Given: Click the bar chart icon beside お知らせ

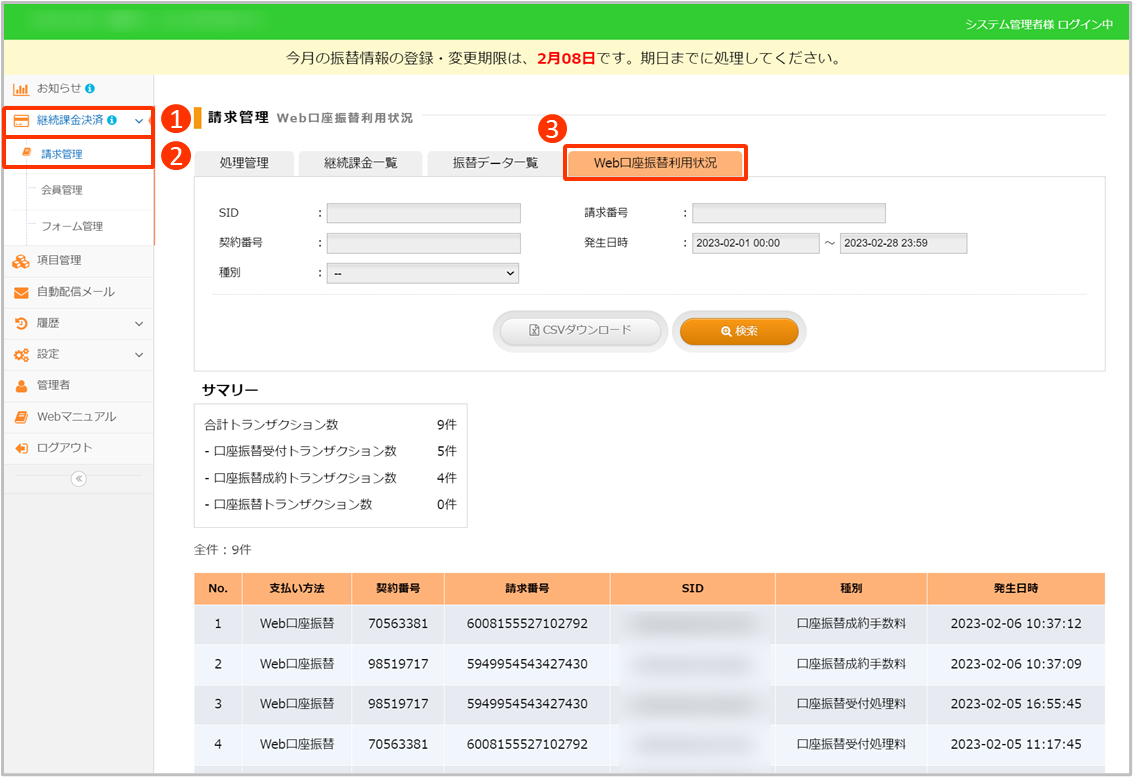Looking at the screenshot, I should pyautogui.click(x=20, y=89).
